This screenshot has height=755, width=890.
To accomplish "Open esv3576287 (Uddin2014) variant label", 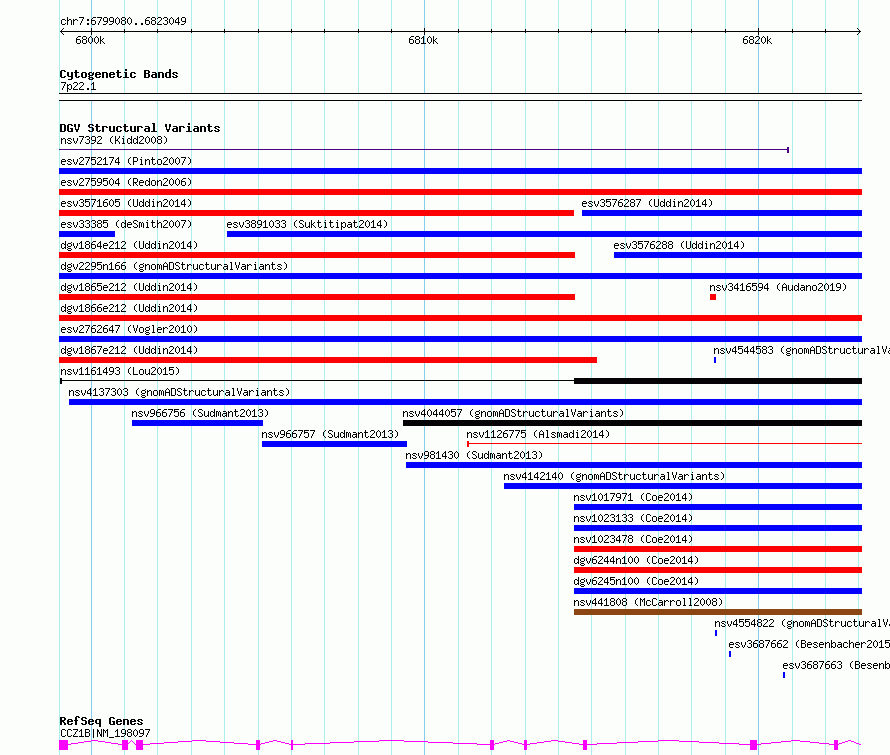I will [647, 203].
